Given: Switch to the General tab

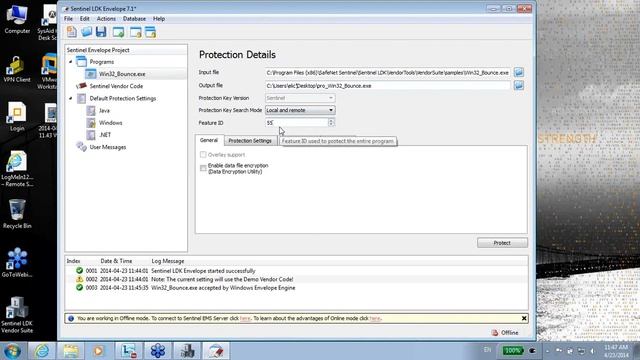Looking at the screenshot, I should (x=209, y=140).
